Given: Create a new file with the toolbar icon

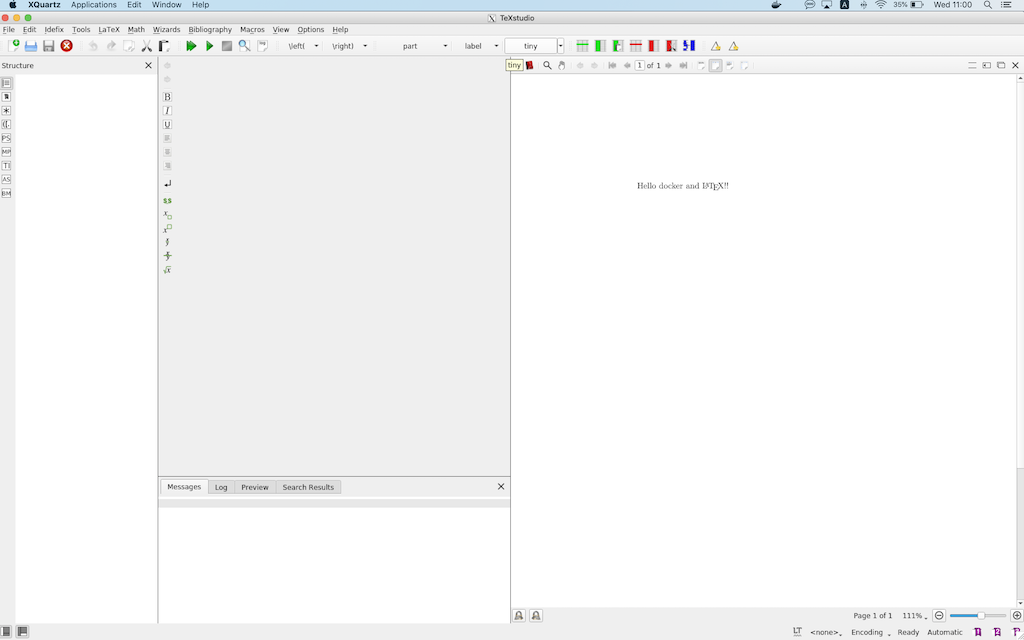Looking at the screenshot, I should [x=13, y=46].
